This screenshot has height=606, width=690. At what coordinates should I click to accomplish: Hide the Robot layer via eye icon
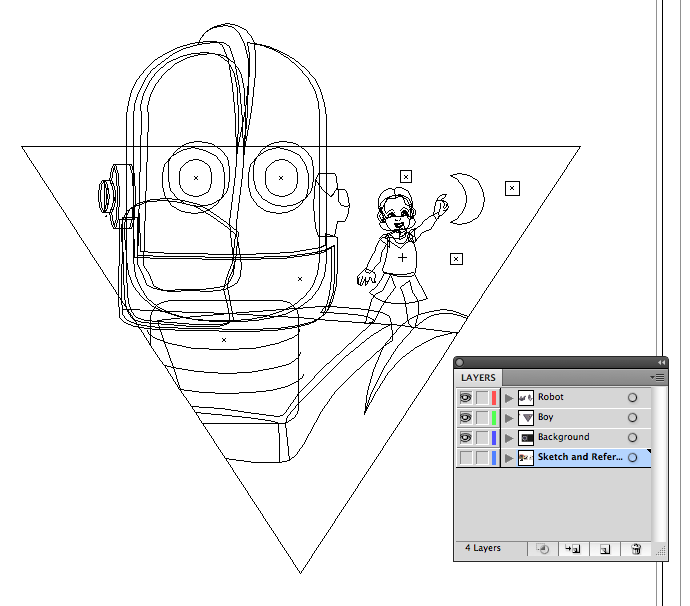click(x=465, y=398)
